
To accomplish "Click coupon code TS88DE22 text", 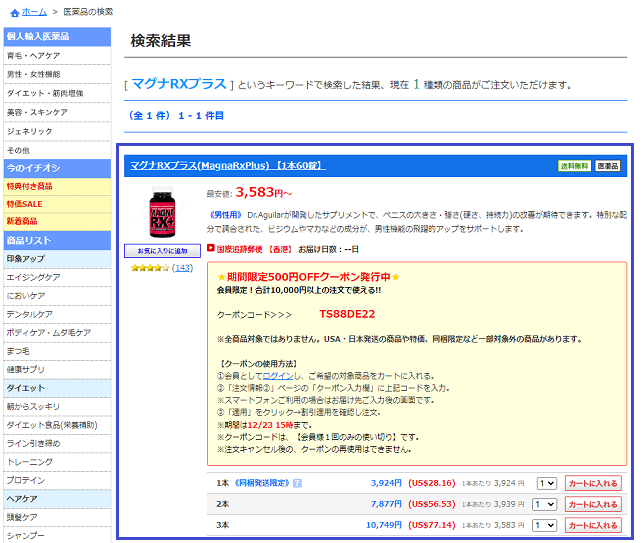I will 347,314.
